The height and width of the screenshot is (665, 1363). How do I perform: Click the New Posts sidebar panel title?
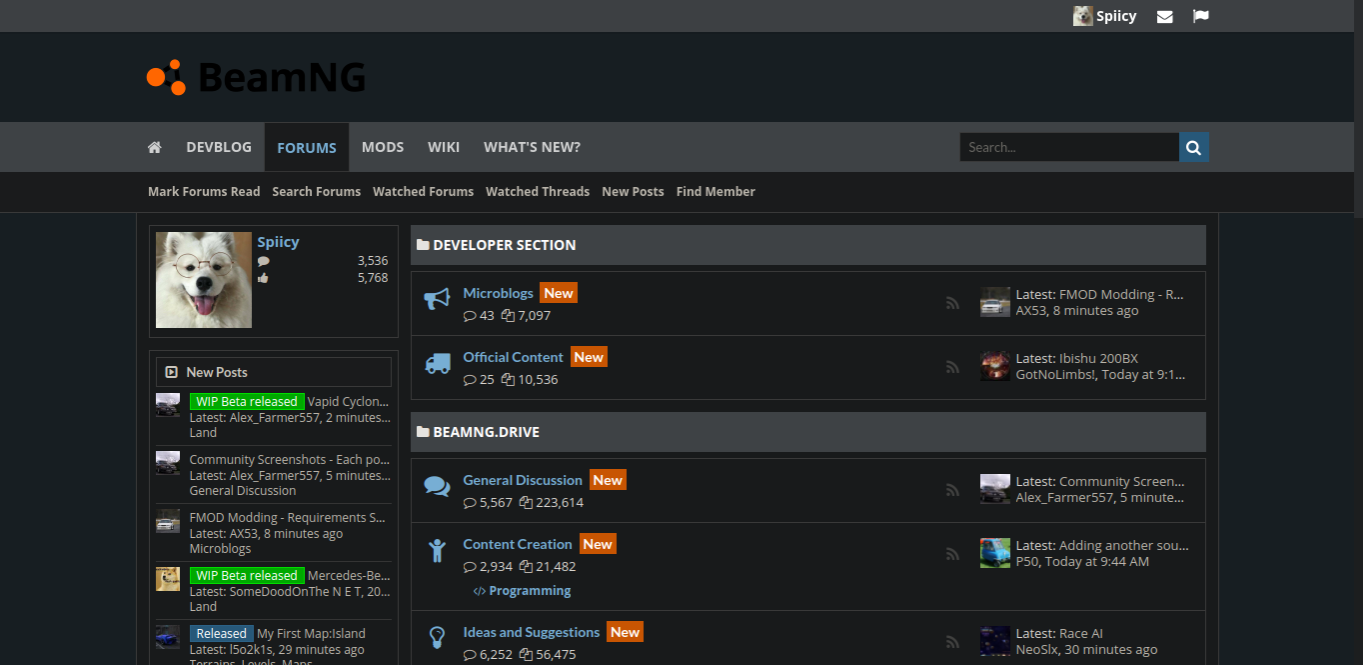[217, 372]
